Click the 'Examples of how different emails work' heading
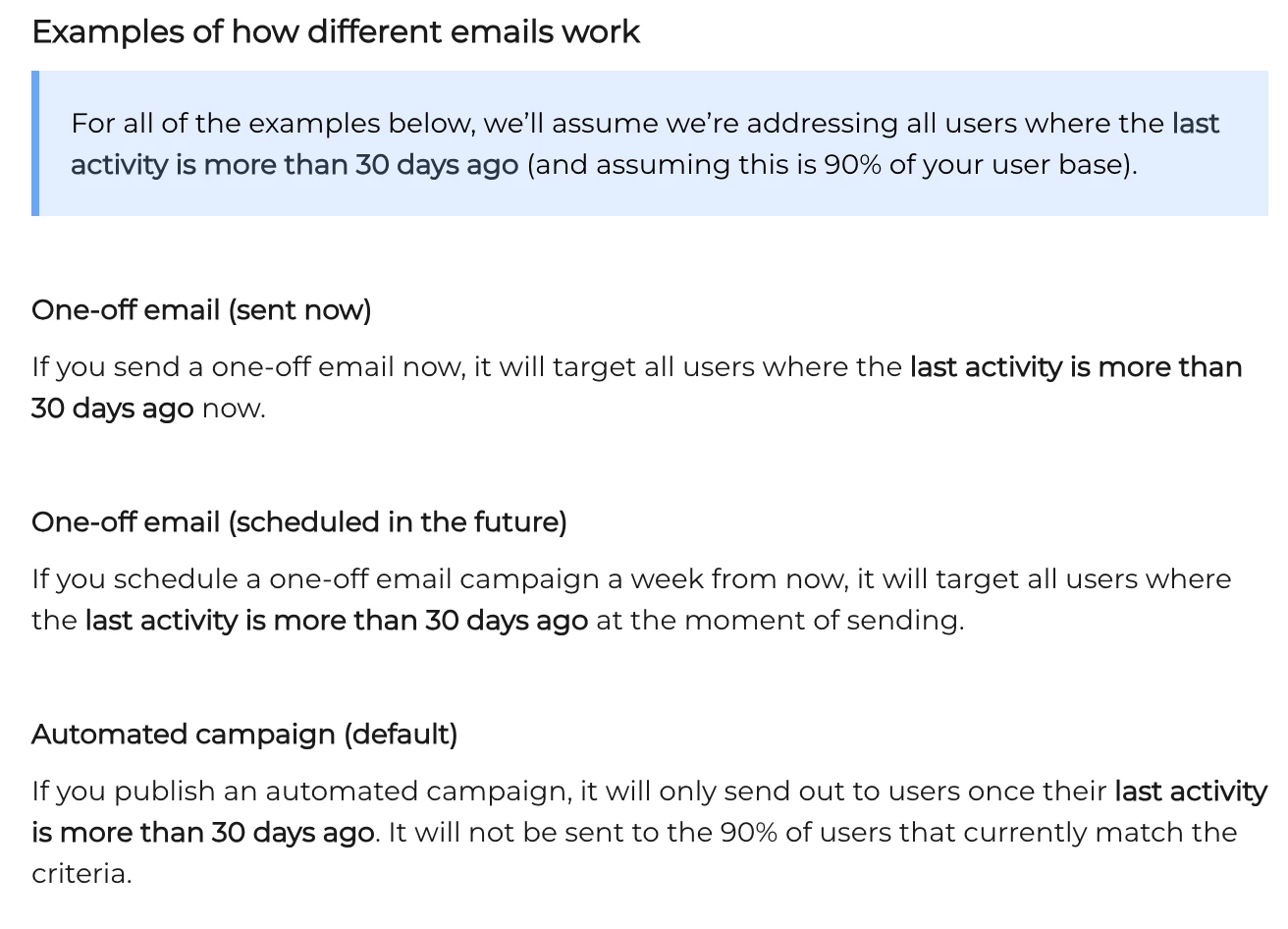This screenshot has width=1288, height=929. (x=336, y=31)
